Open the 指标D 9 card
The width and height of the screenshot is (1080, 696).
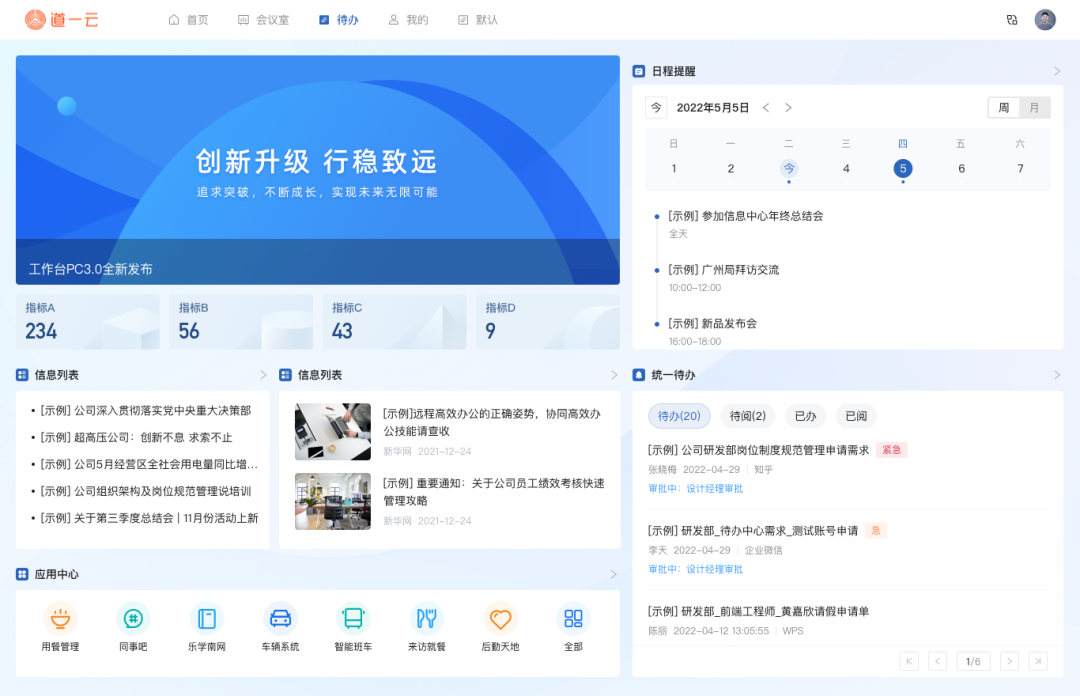click(x=548, y=322)
